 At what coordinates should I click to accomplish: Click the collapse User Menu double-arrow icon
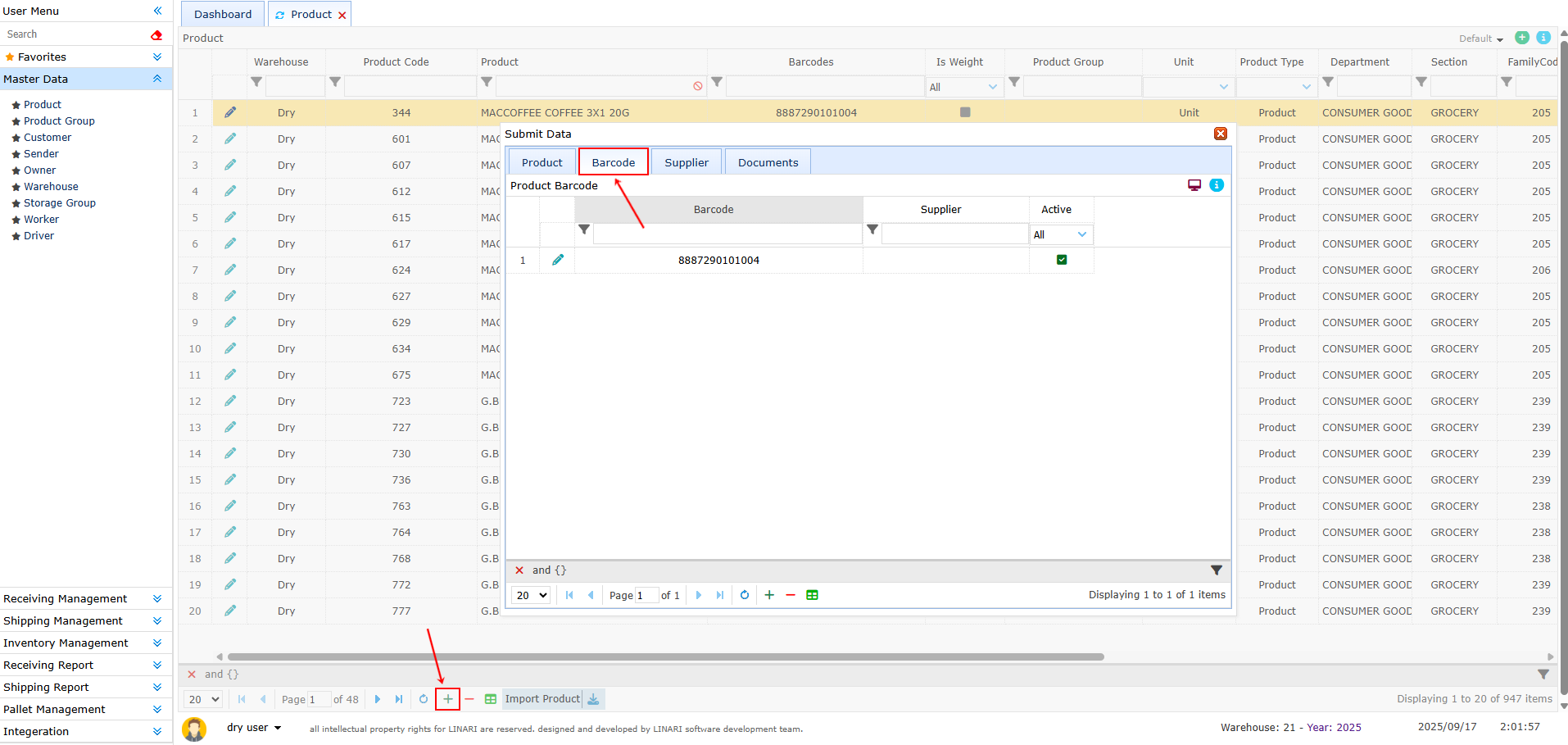pyautogui.click(x=158, y=11)
